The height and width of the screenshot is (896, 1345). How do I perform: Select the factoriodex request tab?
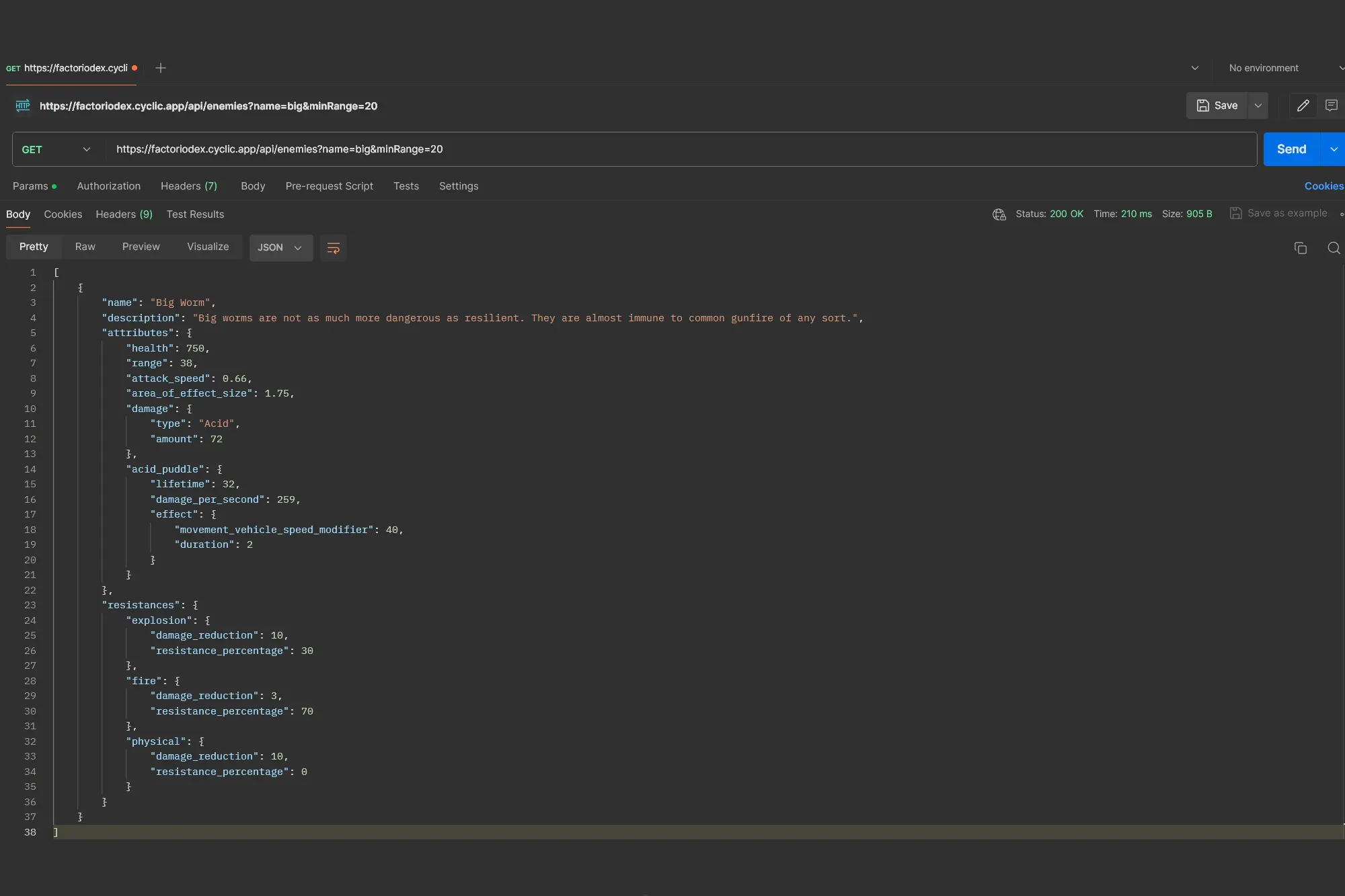click(71, 68)
